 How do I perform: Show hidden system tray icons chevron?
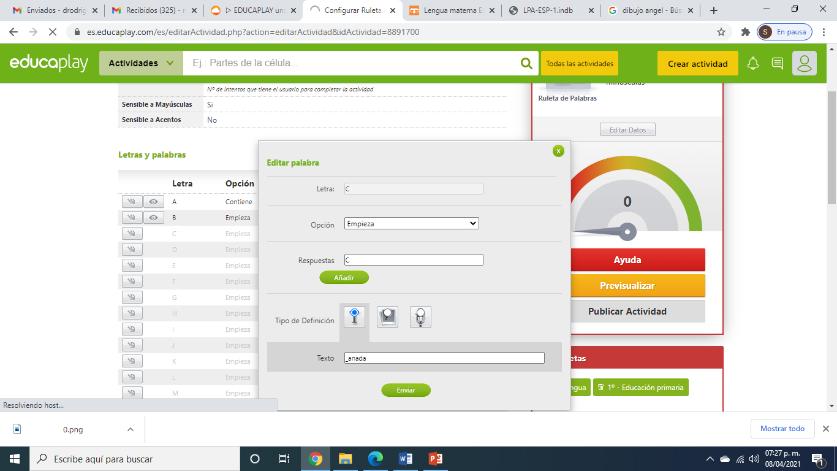coord(709,459)
